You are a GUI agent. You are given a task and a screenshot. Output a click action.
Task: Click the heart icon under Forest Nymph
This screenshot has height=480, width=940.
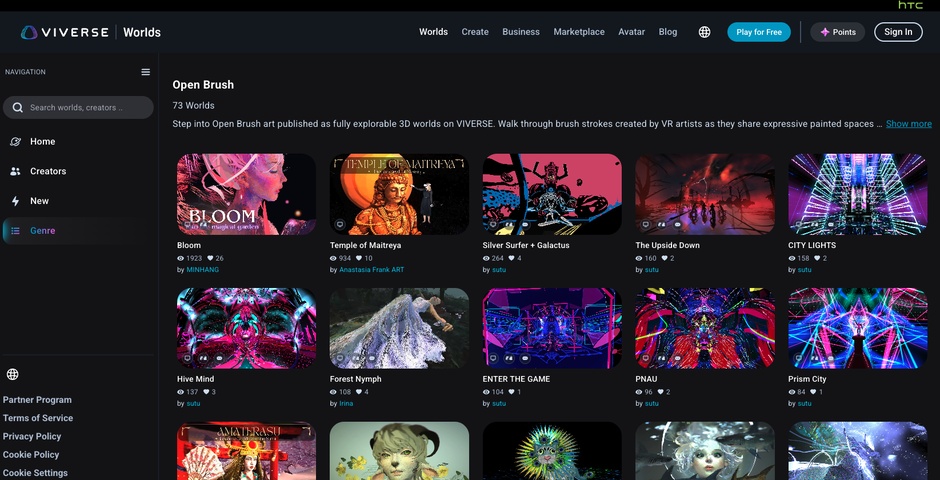click(x=358, y=392)
